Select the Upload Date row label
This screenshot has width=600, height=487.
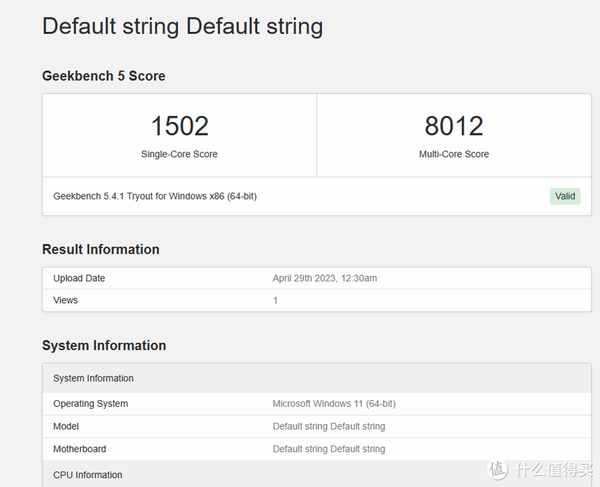click(x=79, y=278)
